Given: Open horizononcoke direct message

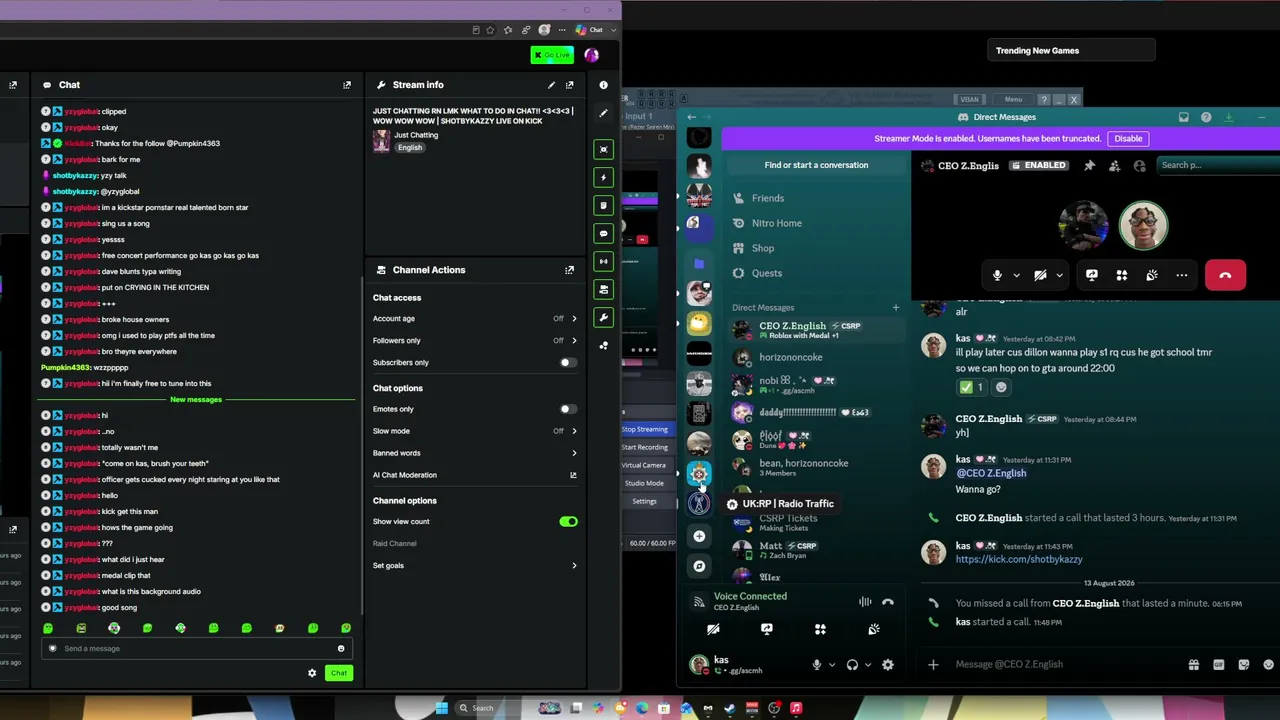Looking at the screenshot, I should tap(816, 357).
